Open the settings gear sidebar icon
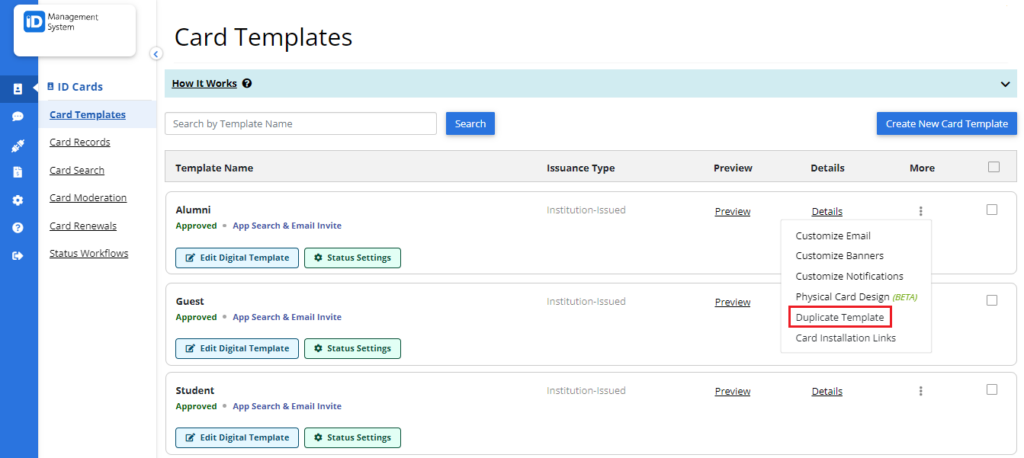The image size is (1024, 458). (x=18, y=201)
